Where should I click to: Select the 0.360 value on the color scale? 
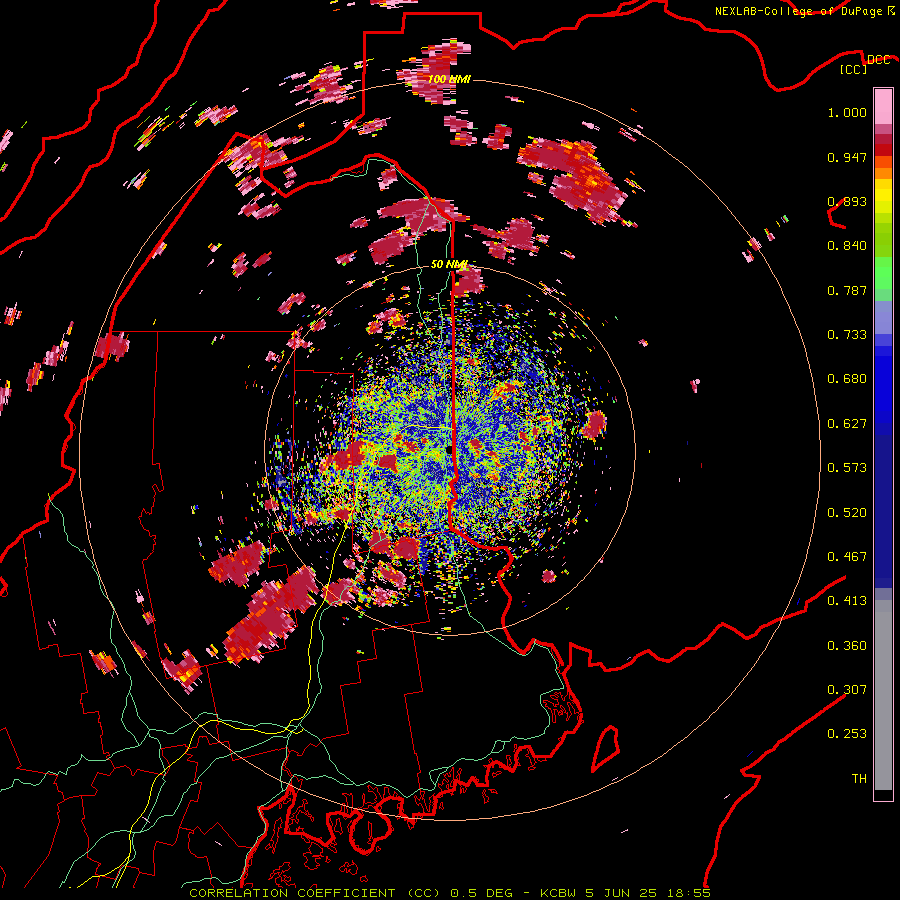pos(847,646)
